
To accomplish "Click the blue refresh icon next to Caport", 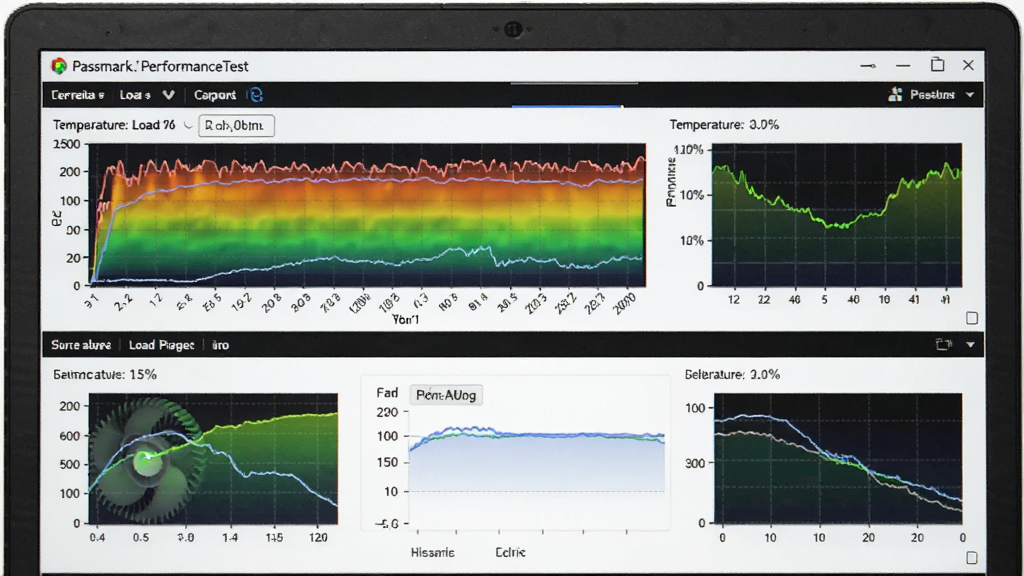I will coord(256,95).
